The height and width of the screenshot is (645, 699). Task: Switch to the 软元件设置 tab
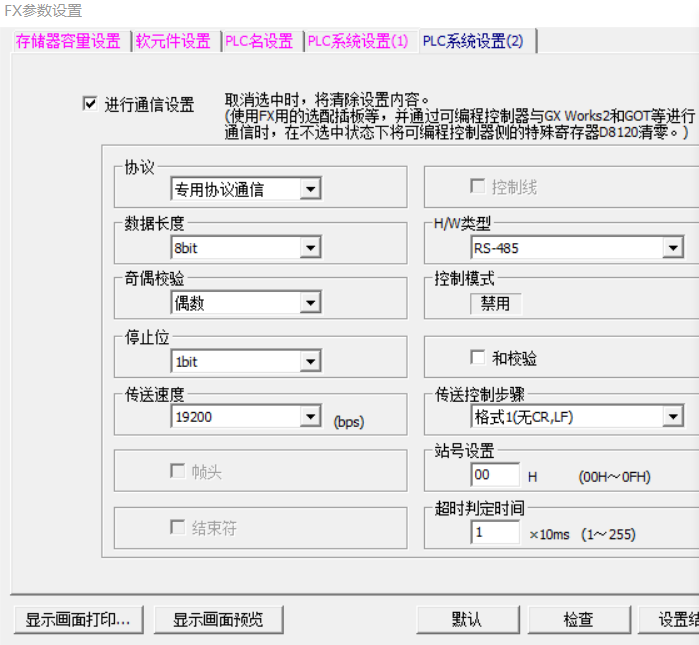(174, 41)
